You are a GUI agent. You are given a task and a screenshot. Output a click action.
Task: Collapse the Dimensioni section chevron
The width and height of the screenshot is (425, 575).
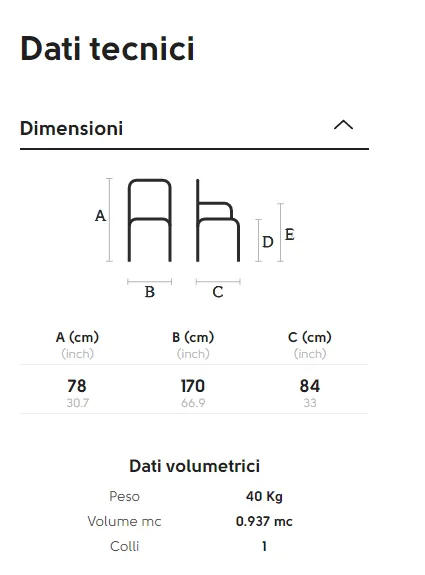click(343, 125)
